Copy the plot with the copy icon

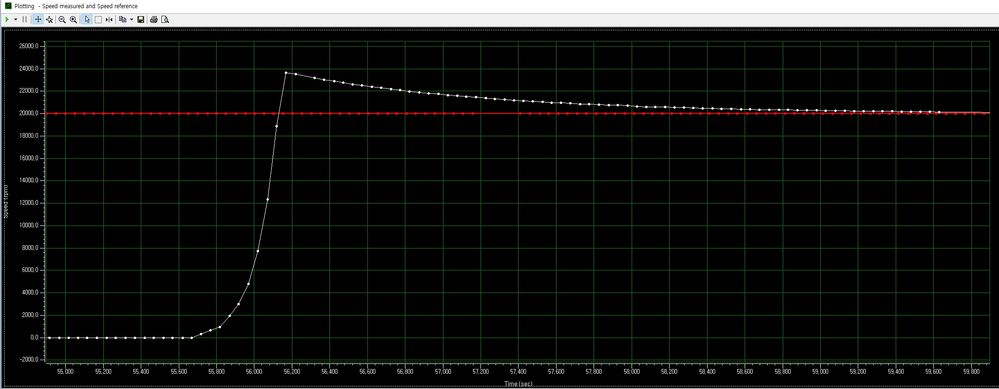(122, 20)
